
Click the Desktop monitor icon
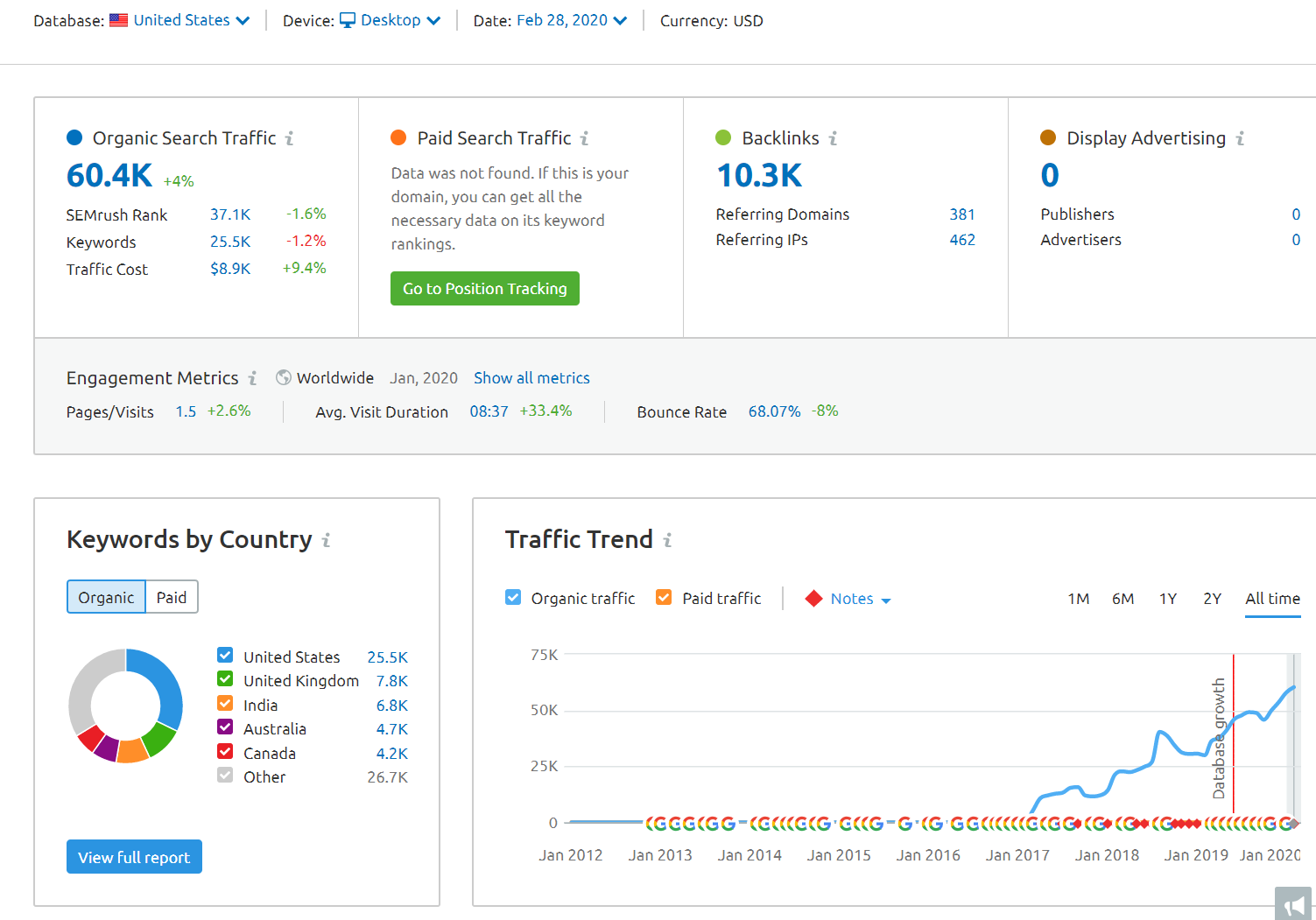348,20
